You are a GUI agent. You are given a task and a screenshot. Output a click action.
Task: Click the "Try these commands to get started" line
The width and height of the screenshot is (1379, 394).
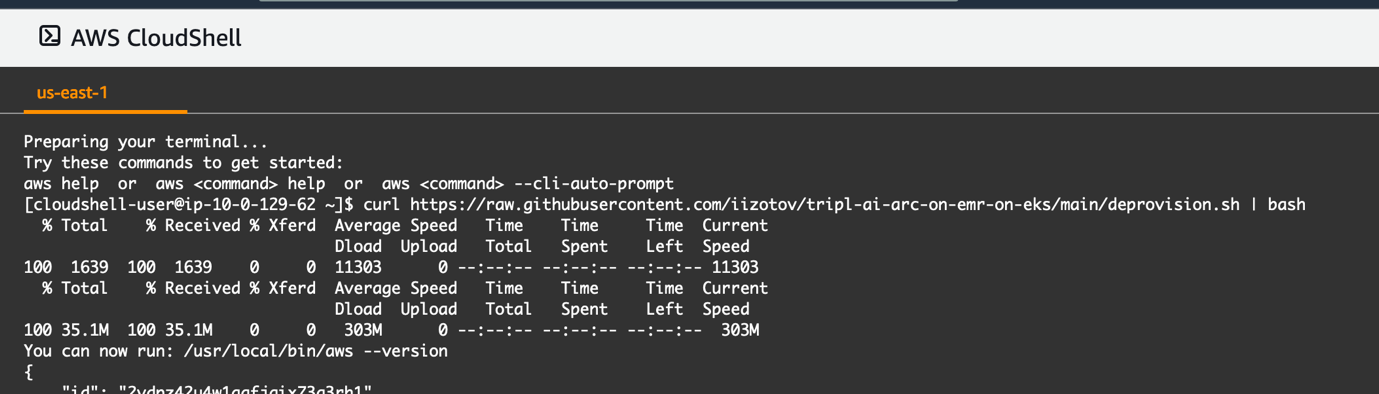click(184, 163)
